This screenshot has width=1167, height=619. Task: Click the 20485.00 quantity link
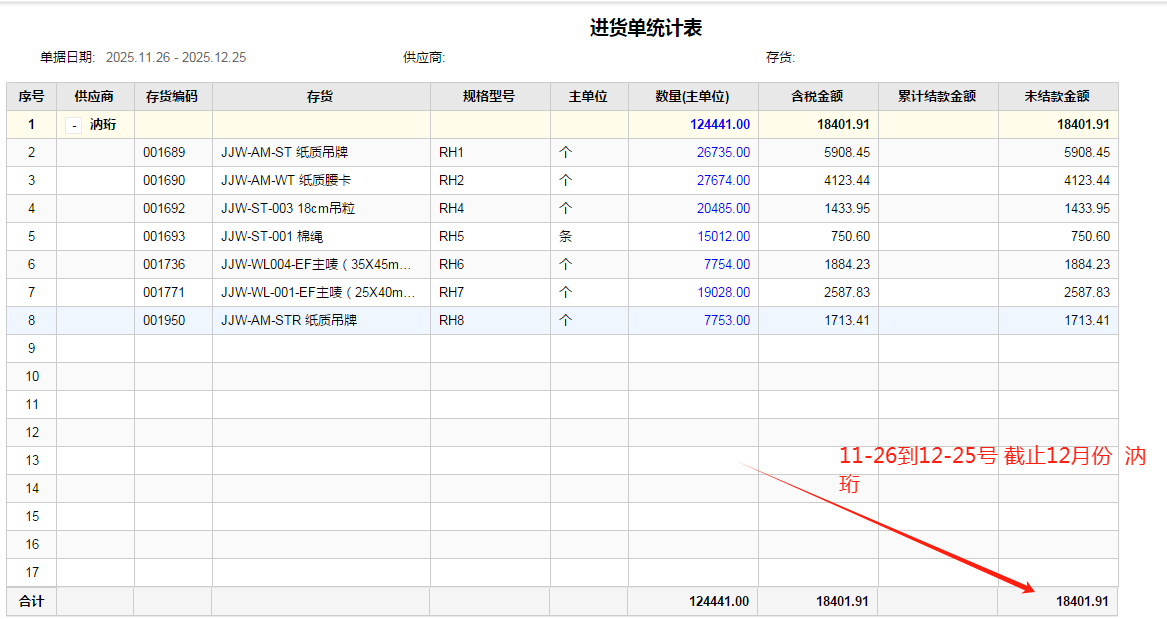[x=723, y=209]
